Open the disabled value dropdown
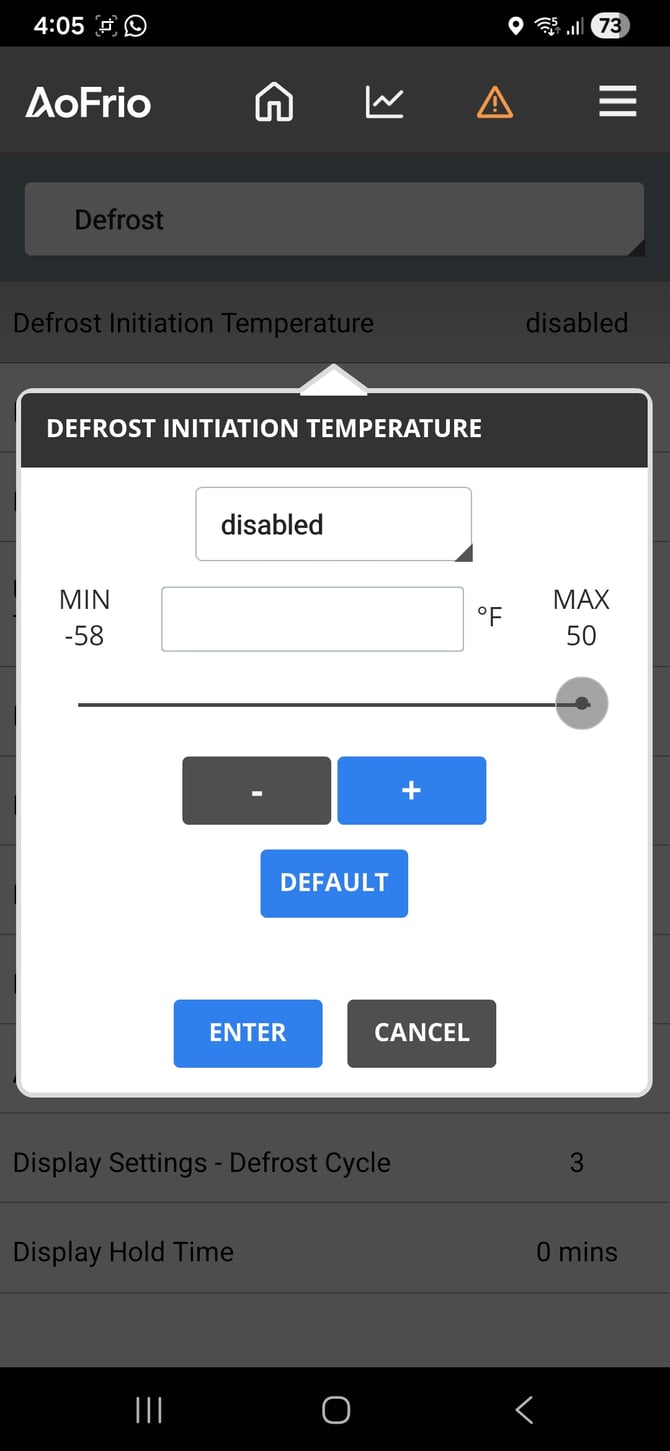 (x=333, y=523)
